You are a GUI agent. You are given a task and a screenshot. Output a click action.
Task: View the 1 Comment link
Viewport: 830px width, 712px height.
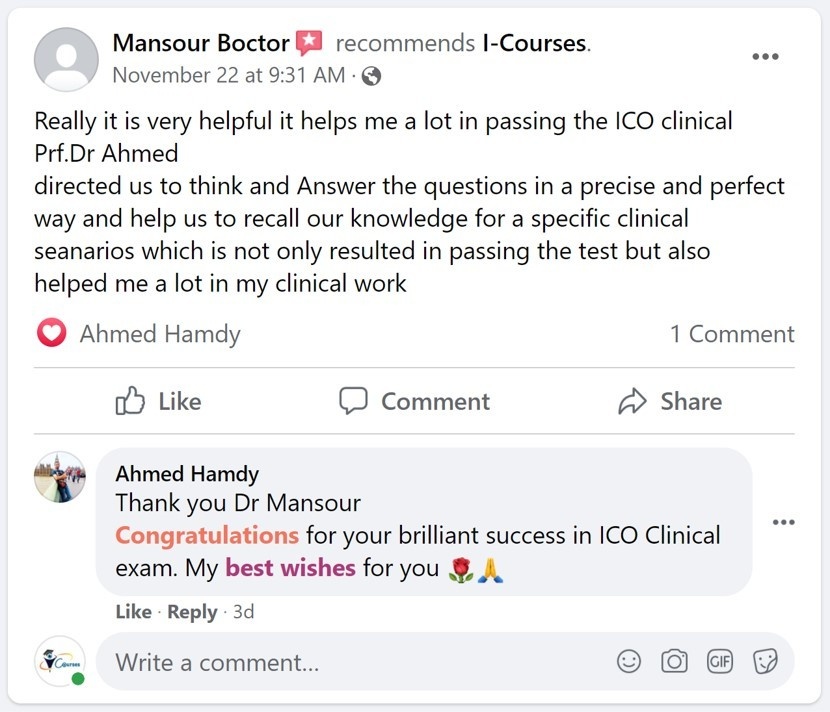coord(732,334)
